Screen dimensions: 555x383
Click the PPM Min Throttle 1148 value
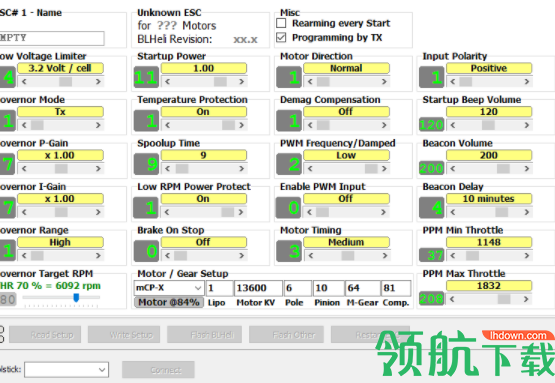(x=489, y=242)
